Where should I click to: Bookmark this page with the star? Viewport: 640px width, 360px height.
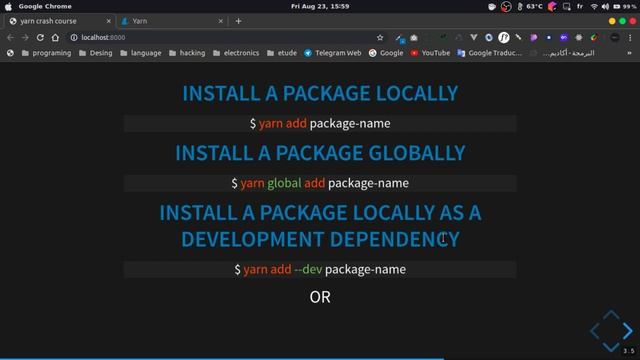[x=380, y=38]
